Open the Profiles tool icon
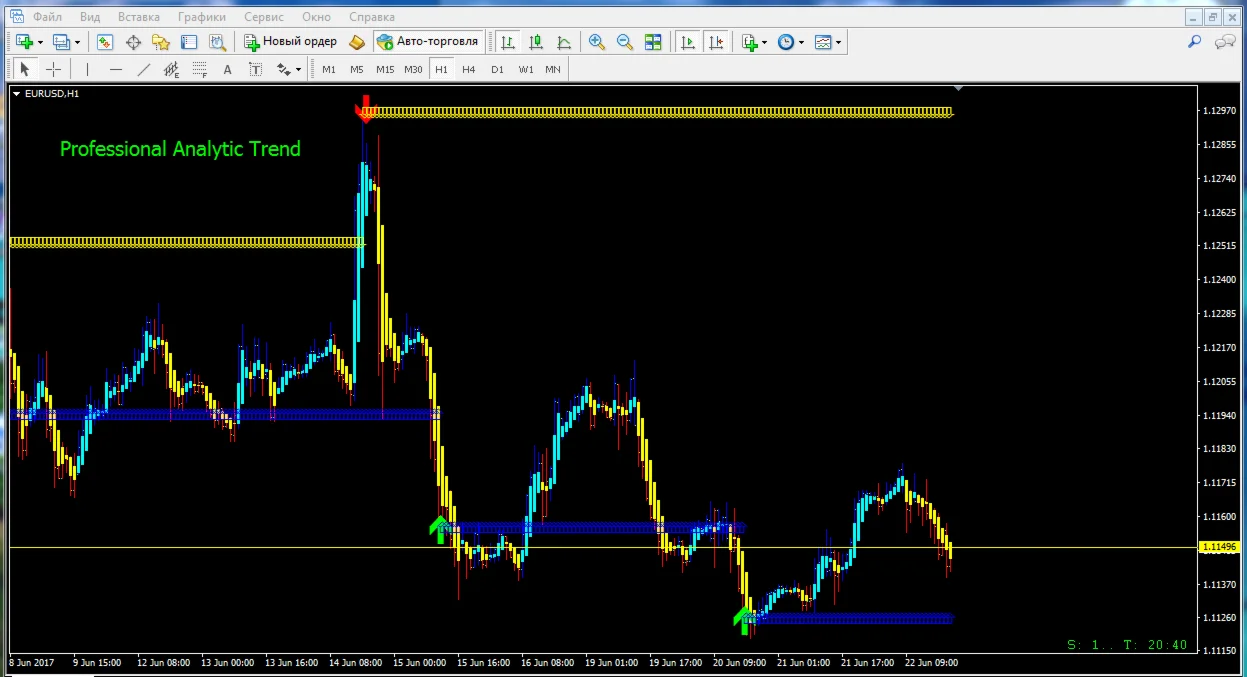The image size is (1247, 677). click(x=61, y=42)
